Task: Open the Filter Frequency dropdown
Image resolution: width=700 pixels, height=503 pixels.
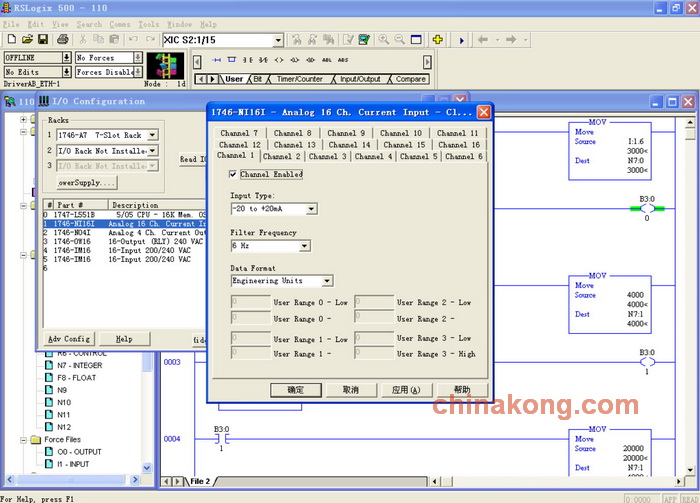Action: pyautogui.click(x=304, y=246)
